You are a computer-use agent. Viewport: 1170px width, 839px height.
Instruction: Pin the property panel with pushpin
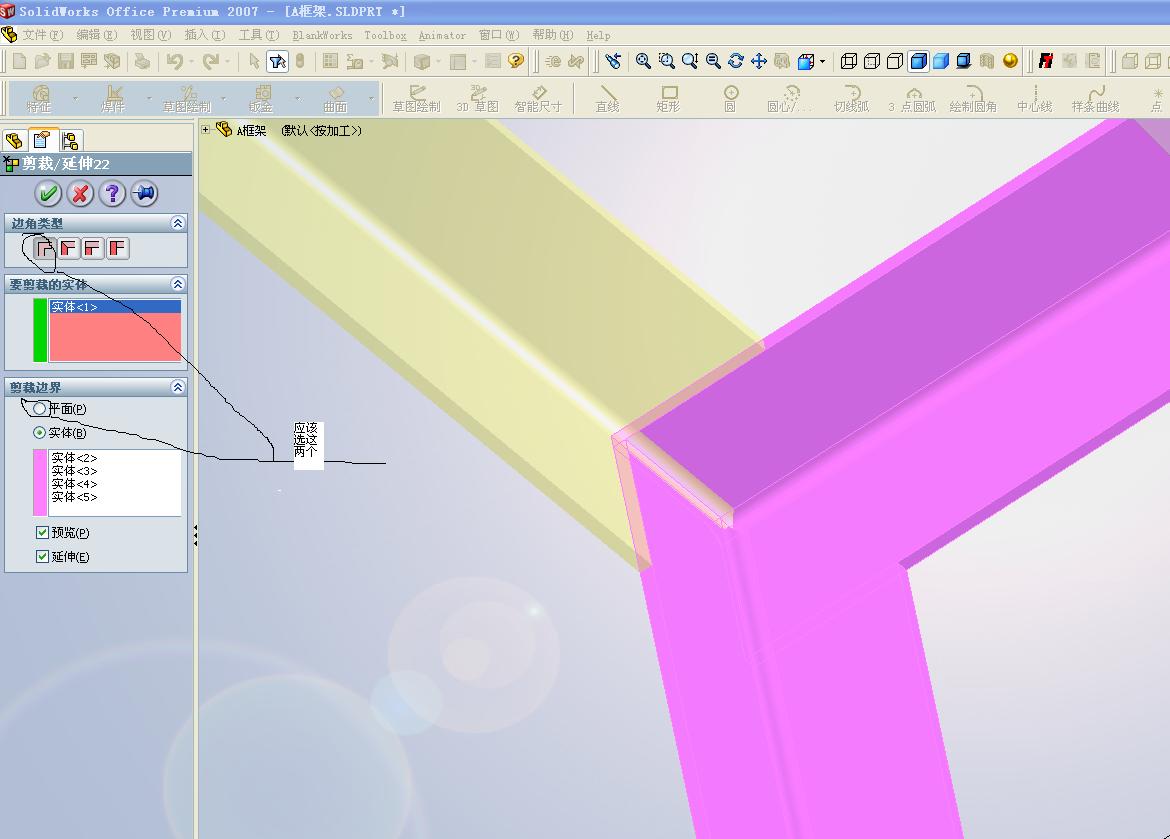click(145, 194)
